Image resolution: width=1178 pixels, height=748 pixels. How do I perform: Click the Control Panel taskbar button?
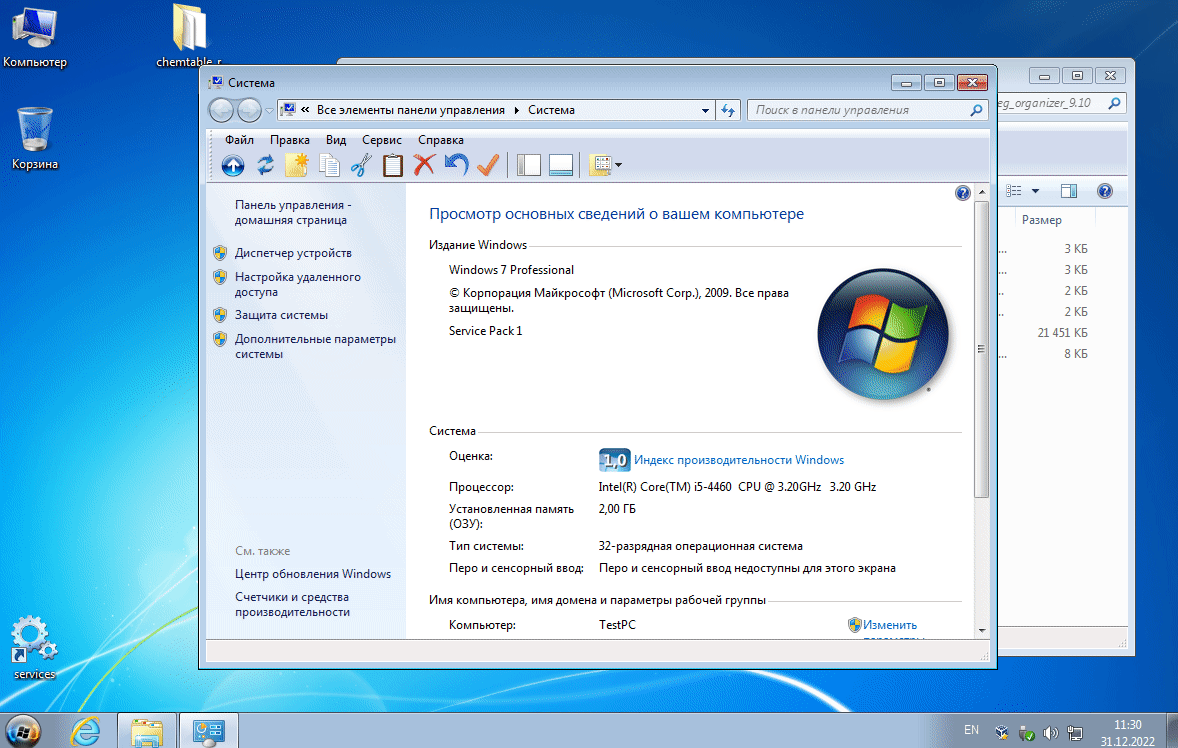click(x=208, y=731)
